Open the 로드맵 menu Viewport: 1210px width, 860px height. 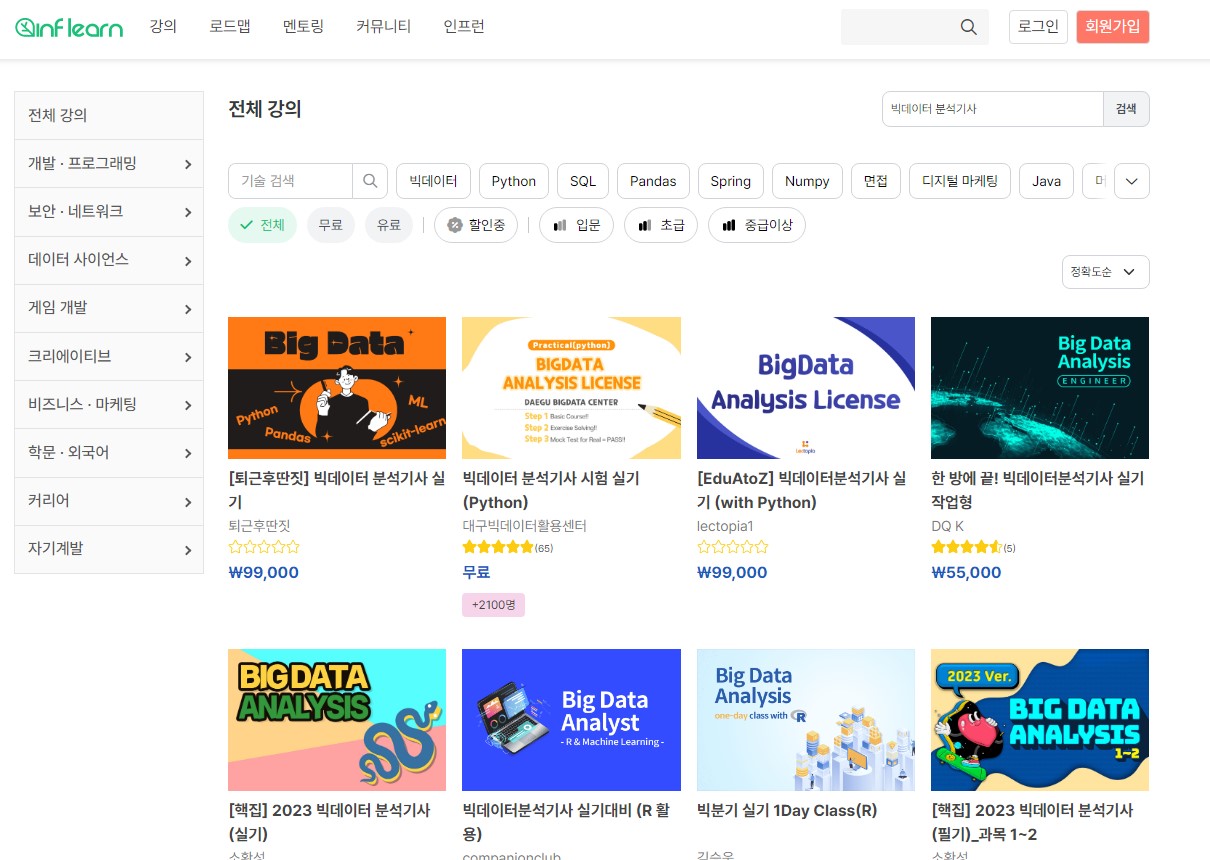[x=230, y=27]
